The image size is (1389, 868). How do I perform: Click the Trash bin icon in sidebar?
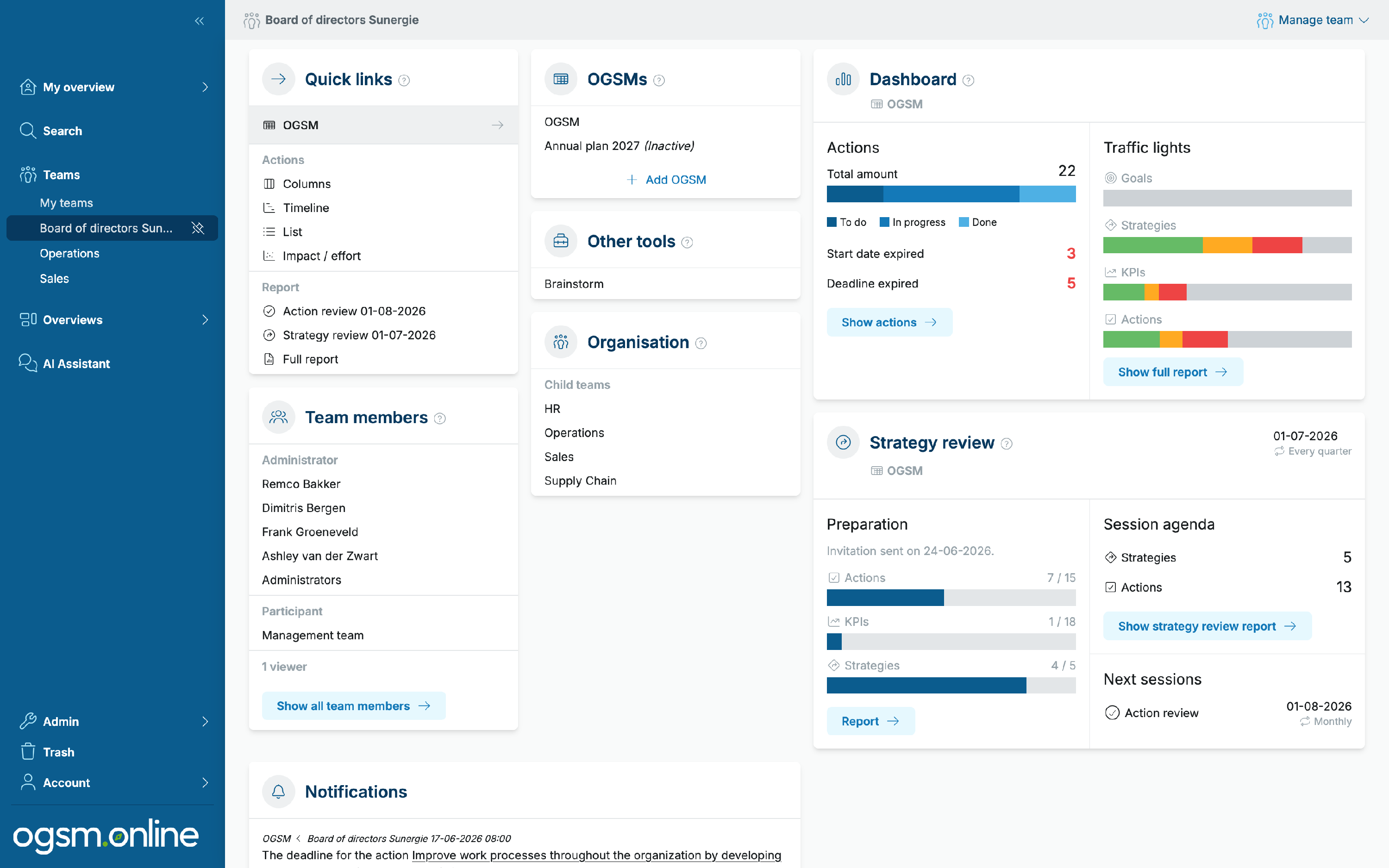(x=28, y=751)
